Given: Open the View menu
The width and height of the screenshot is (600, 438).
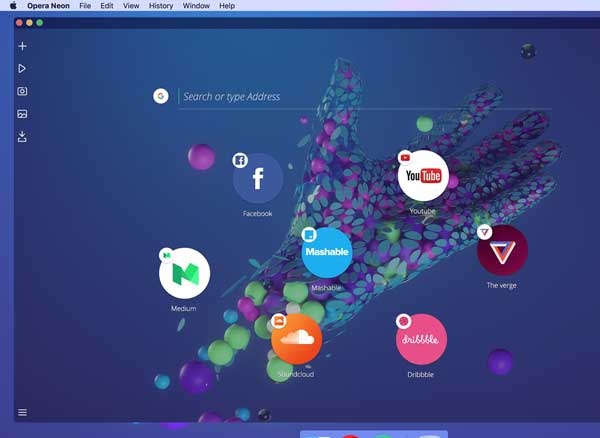Looking at the screenshot, I should pyautogui.click(x=131, y=6).
